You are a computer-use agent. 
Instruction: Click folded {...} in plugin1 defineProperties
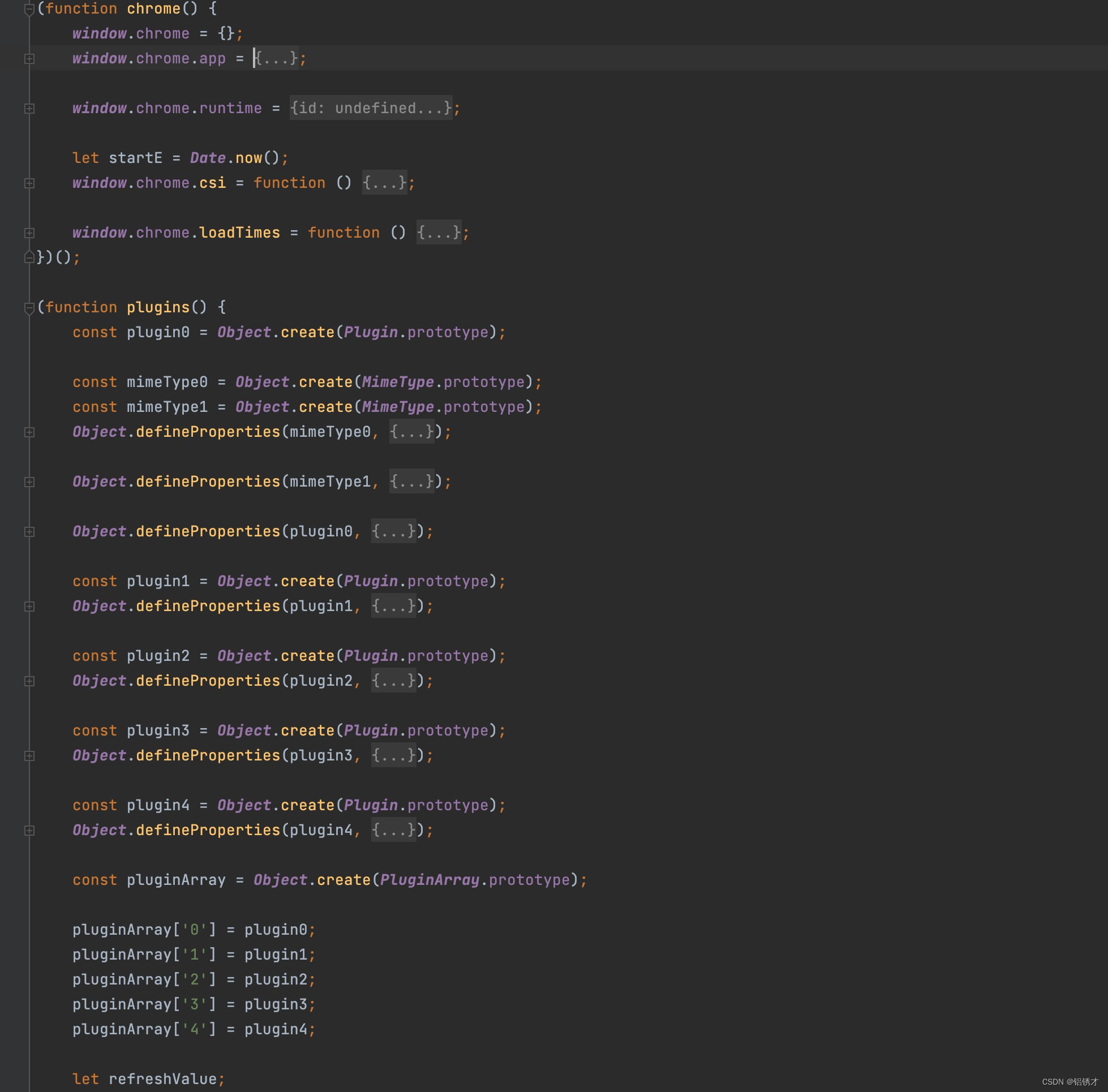pos(394,606)
